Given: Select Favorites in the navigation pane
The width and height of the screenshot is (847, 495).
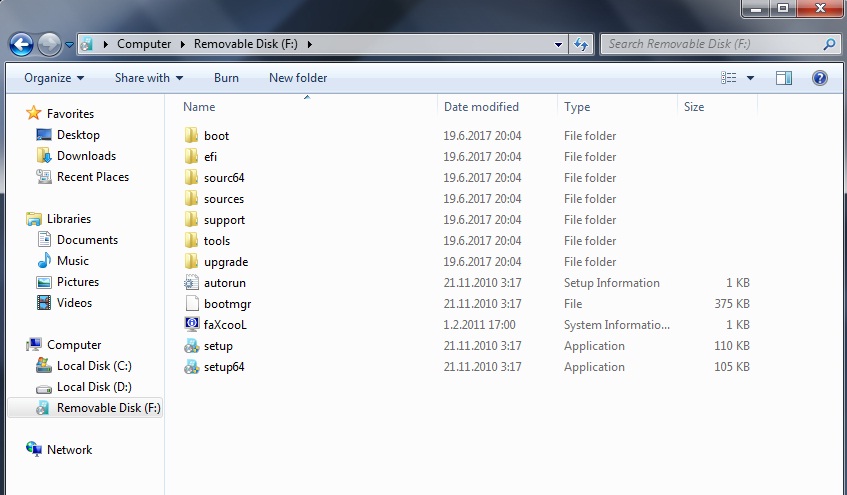Looking at the screenshot, I should 70,114.
